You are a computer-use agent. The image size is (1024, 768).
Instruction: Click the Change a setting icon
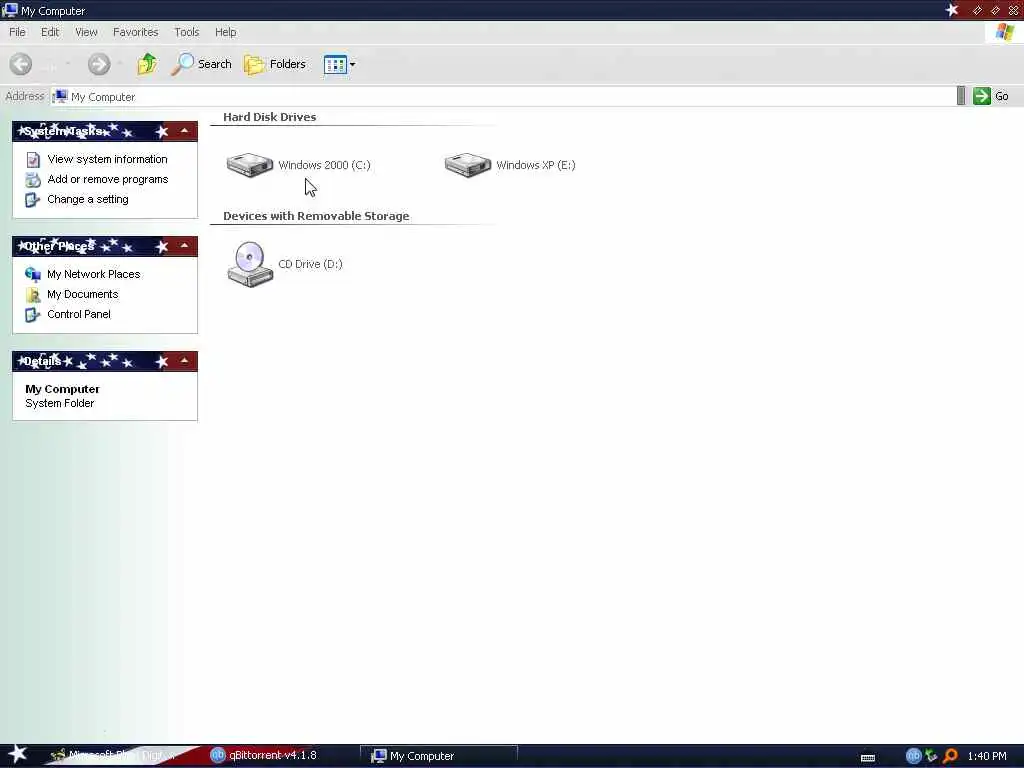33,200
